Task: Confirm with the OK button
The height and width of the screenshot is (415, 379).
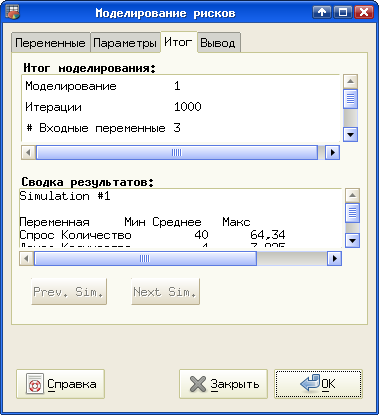Action: 318,384
